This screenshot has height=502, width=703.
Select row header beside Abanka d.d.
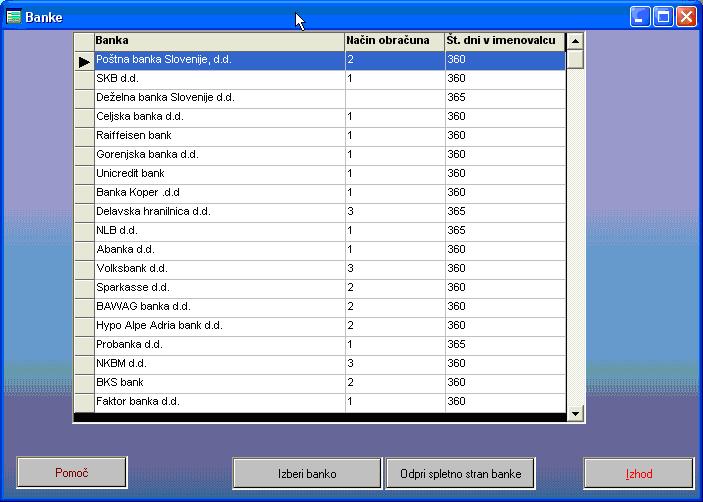coord(84,250)
